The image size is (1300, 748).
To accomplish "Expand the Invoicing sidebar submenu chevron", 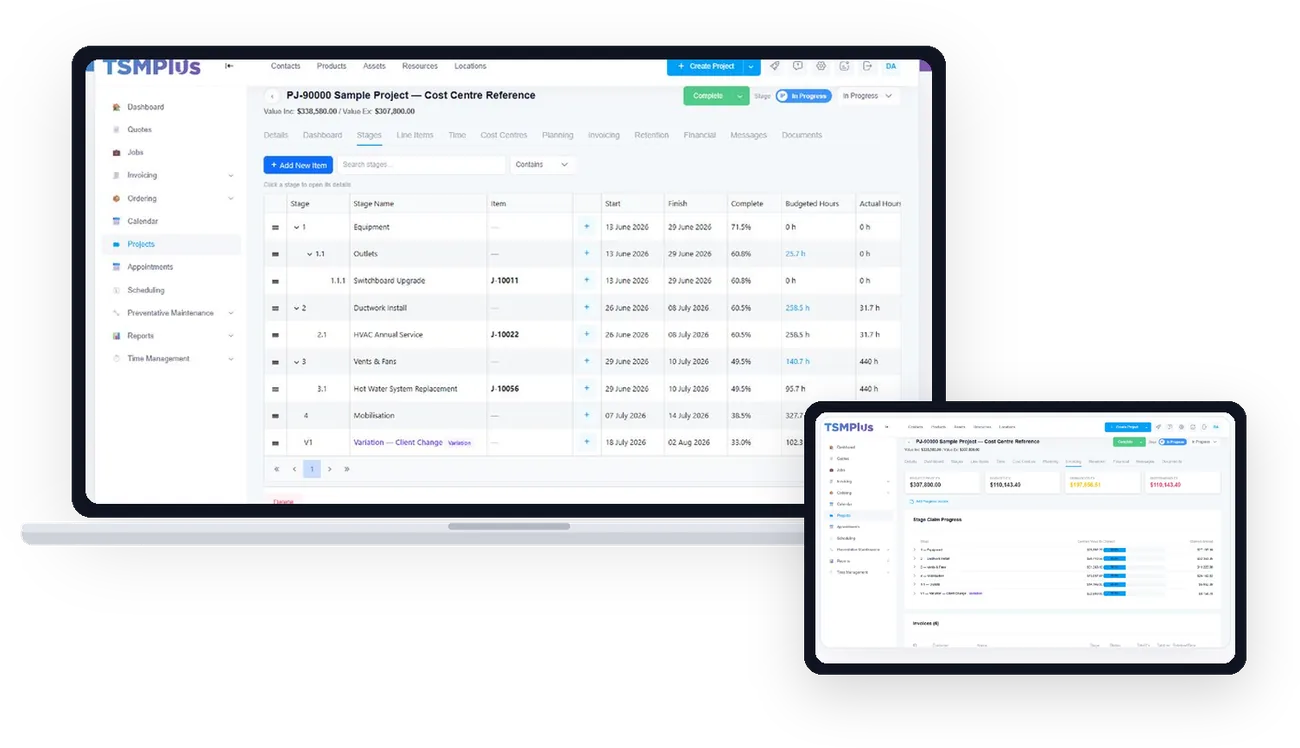I will point(231,176).
